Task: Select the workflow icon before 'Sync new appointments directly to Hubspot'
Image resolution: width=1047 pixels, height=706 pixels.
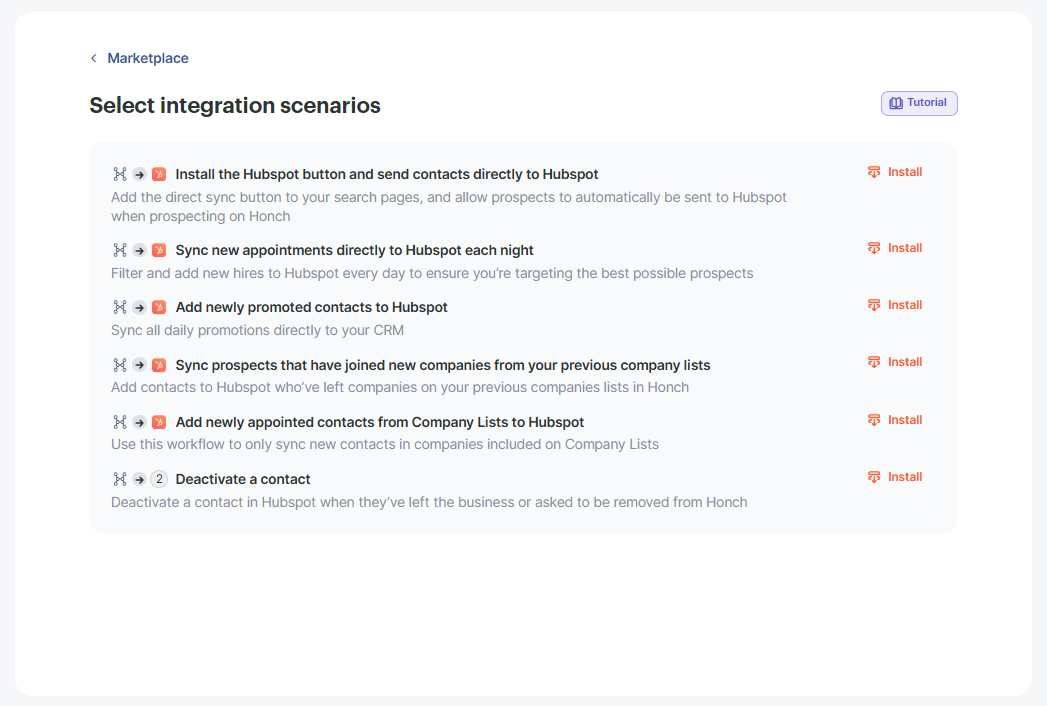Action: pos(119,250)
